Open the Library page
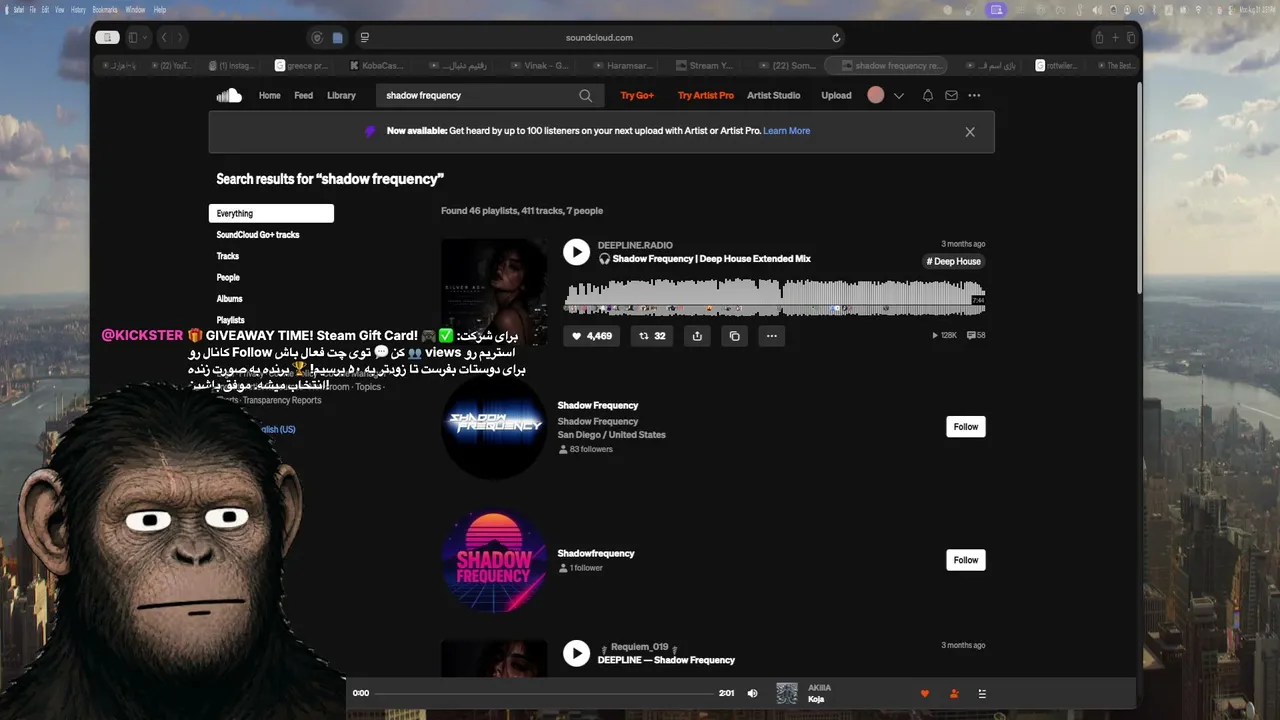Screen dimensions: 1280x720 [341, 96]
